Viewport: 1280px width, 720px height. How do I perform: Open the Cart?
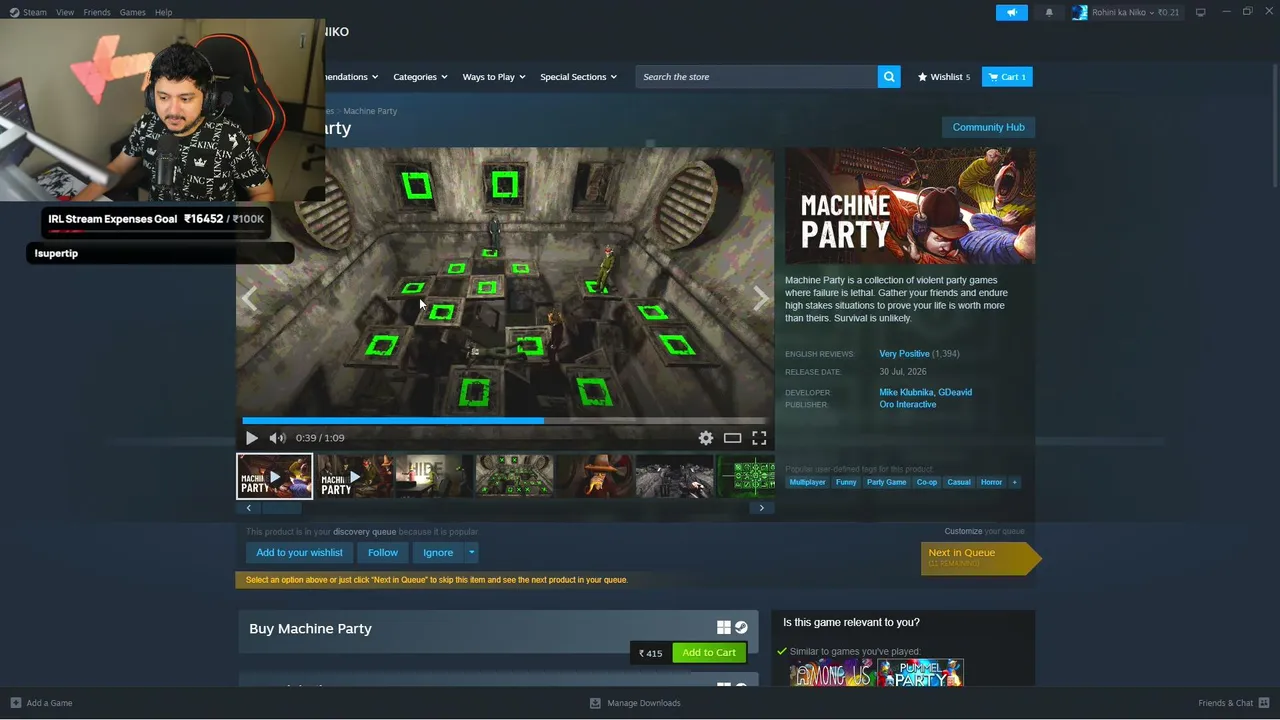click(1007, 77)
